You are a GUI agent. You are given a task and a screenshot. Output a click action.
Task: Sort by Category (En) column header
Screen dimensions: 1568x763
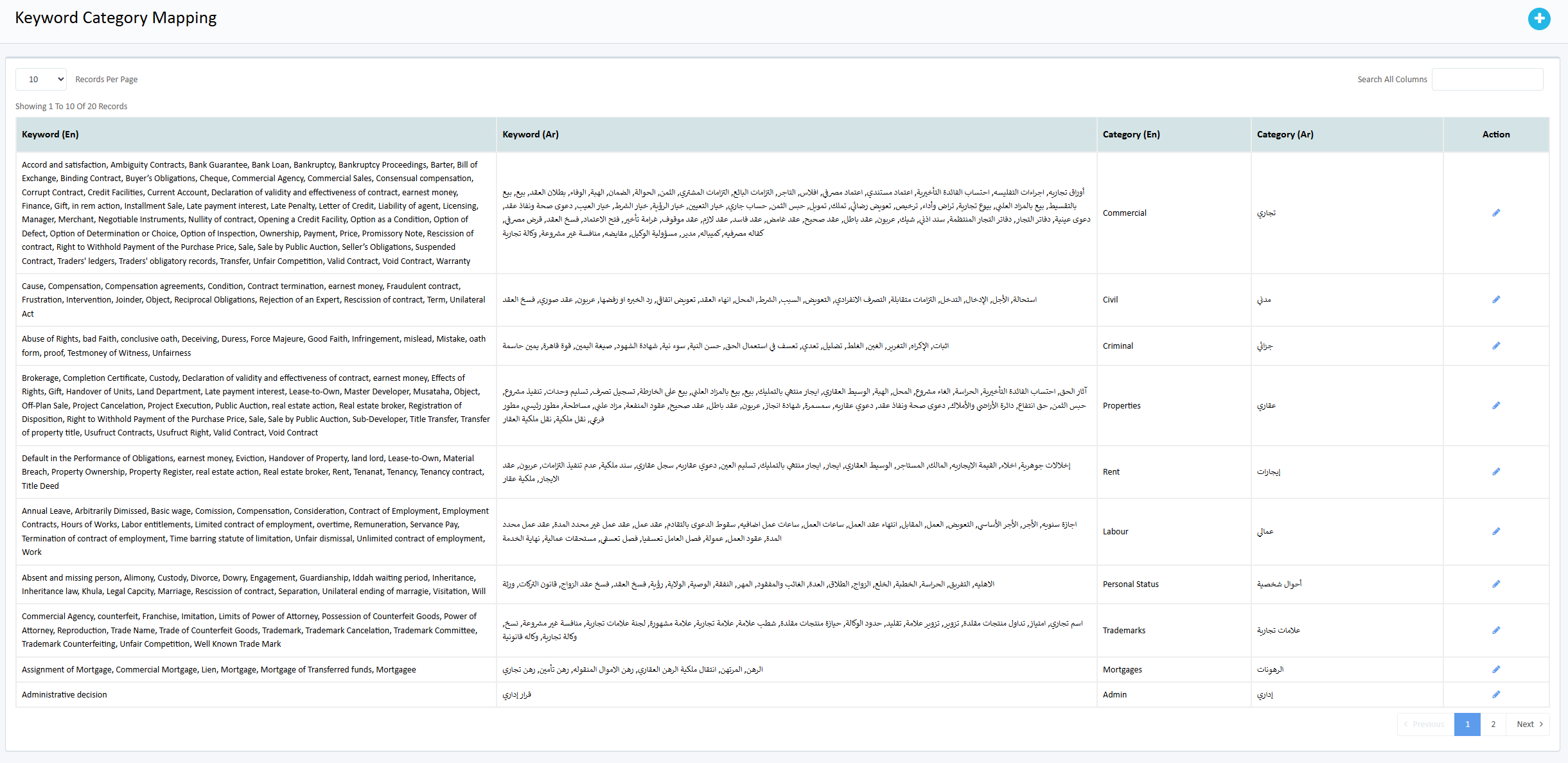(x=1131, y=134)
